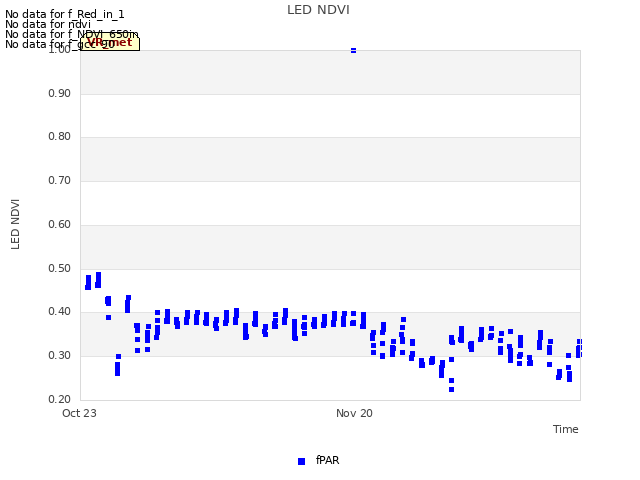Click the 0.90 y-axis tick label
The image size is (640, 480).
(x=60, y=93)
